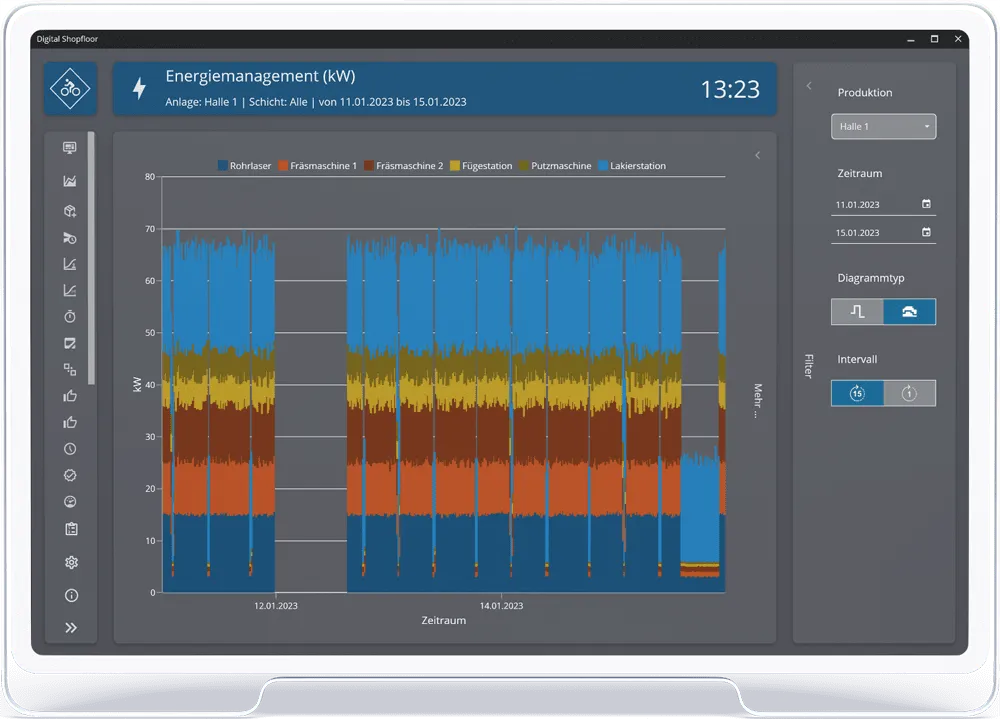Select the stacked area diagram type

tap(909, 311)
